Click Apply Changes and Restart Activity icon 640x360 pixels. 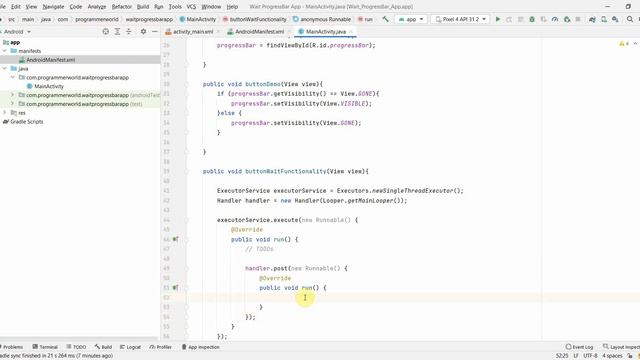(509, 19)
